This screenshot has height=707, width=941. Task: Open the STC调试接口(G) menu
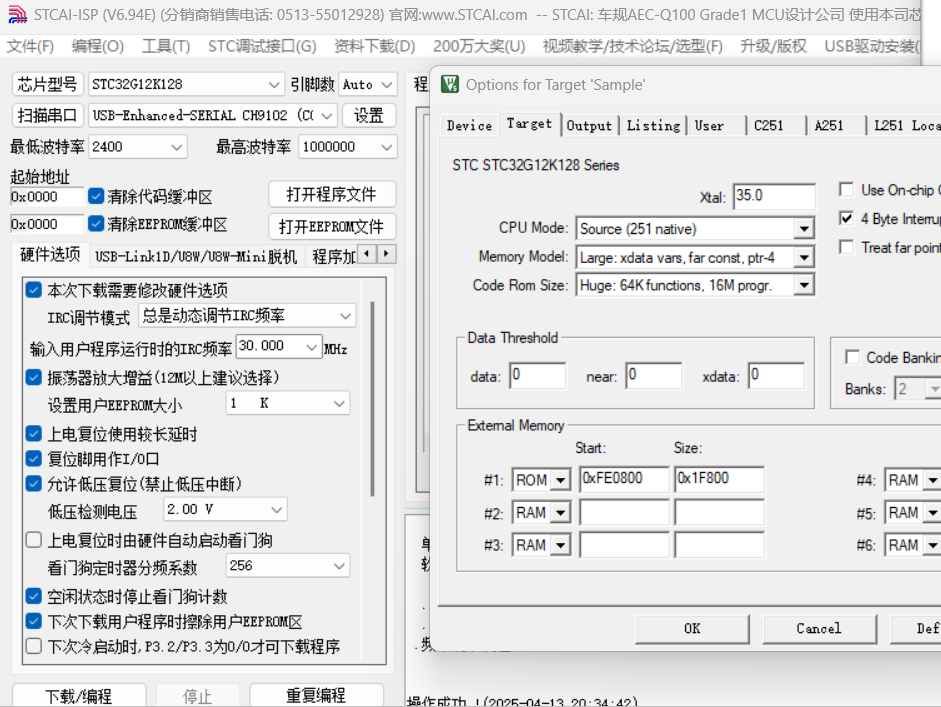tap(262, 46)
